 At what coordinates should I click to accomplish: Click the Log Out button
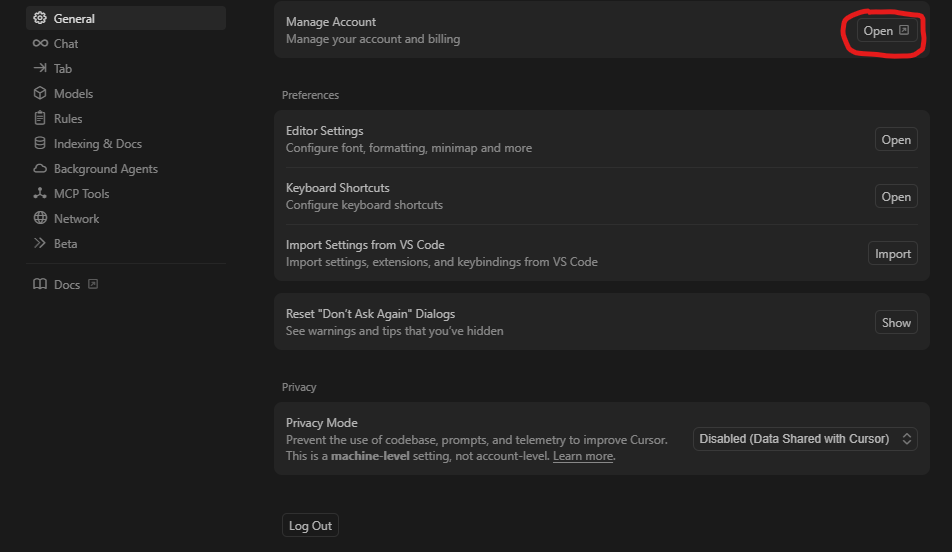point(310,526)
